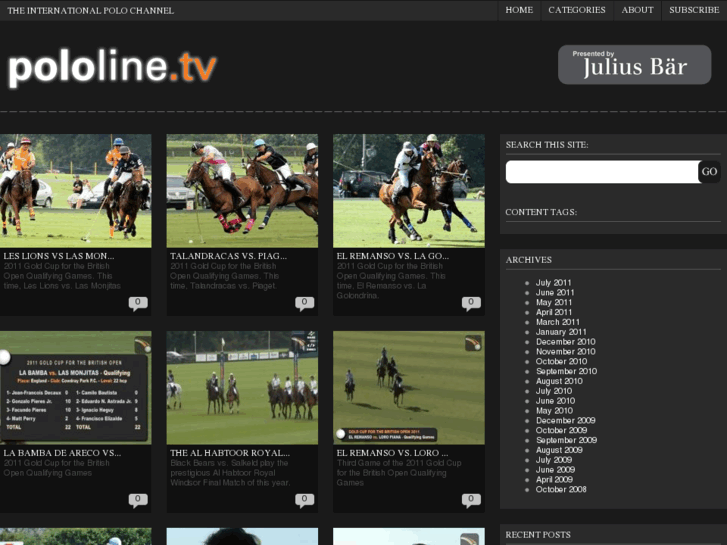The image size is (727, 545).
Task: Open the SUBSCRIBE menu item
Action: [694, 10]
